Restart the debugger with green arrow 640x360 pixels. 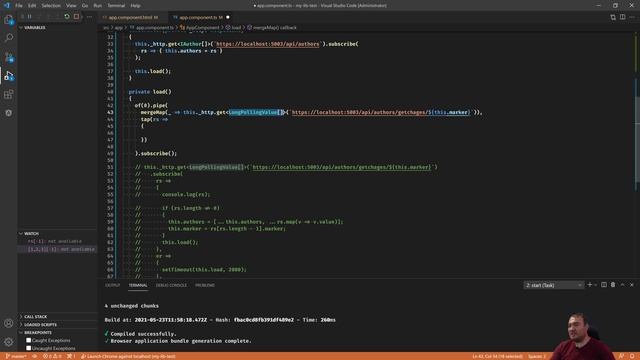(67, 17)
